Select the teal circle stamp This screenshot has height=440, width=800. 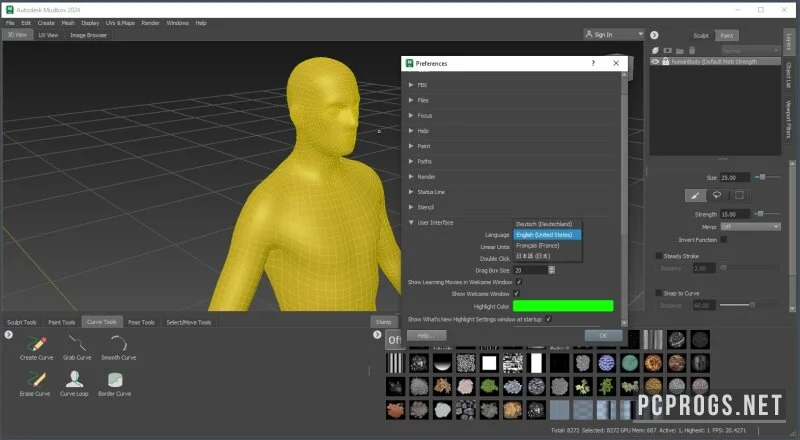[630, 363]
